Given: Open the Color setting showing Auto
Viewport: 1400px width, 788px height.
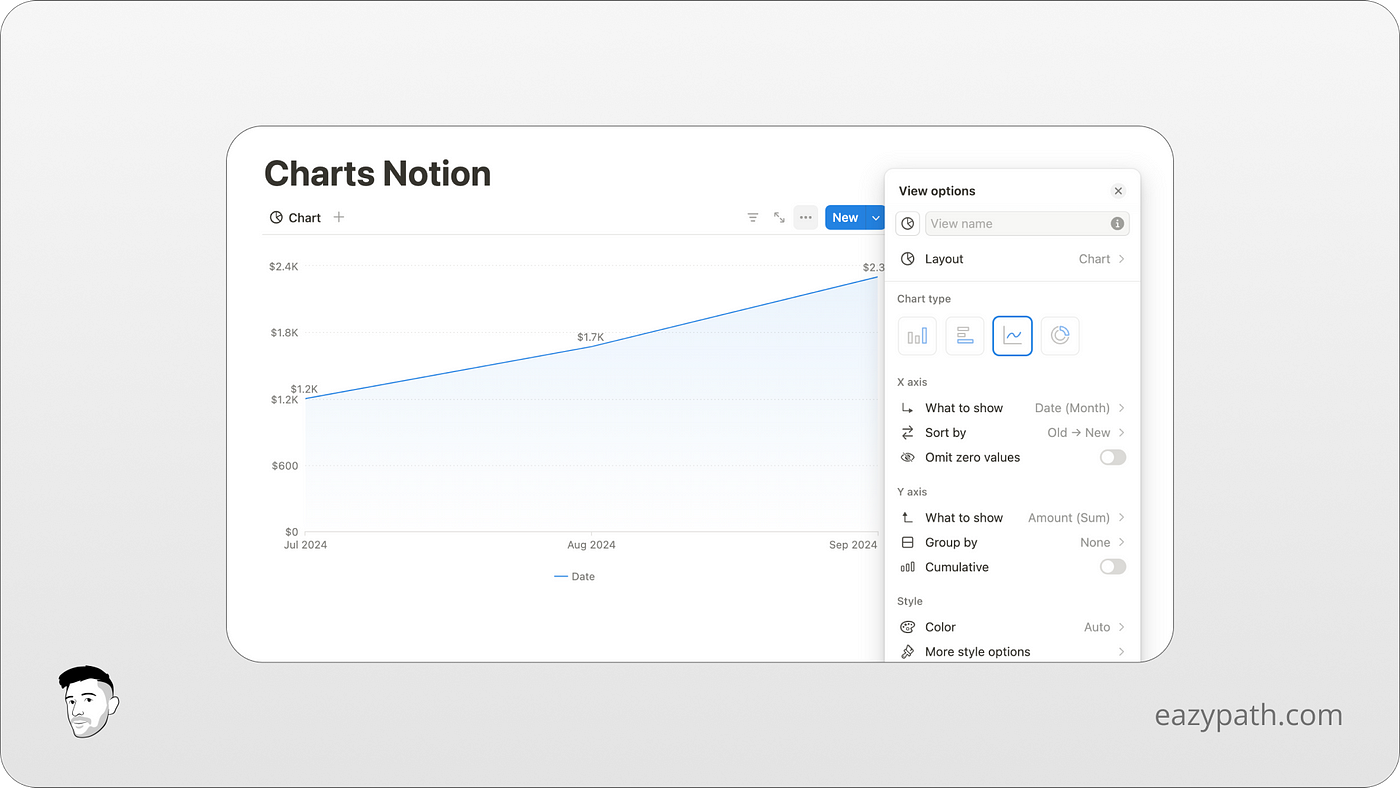Looking at the screenshot, I should 1095,627.
